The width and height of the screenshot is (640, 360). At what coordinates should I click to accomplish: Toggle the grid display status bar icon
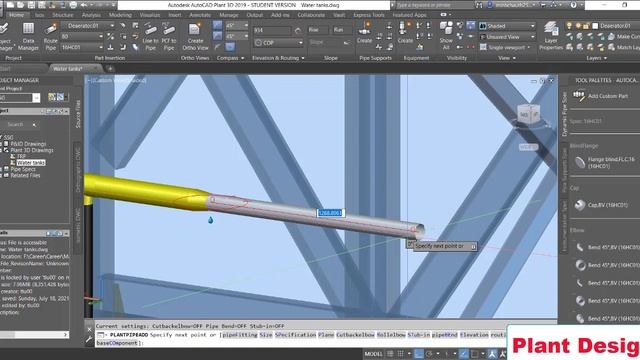pyautogui.click(x=390, y=354)
